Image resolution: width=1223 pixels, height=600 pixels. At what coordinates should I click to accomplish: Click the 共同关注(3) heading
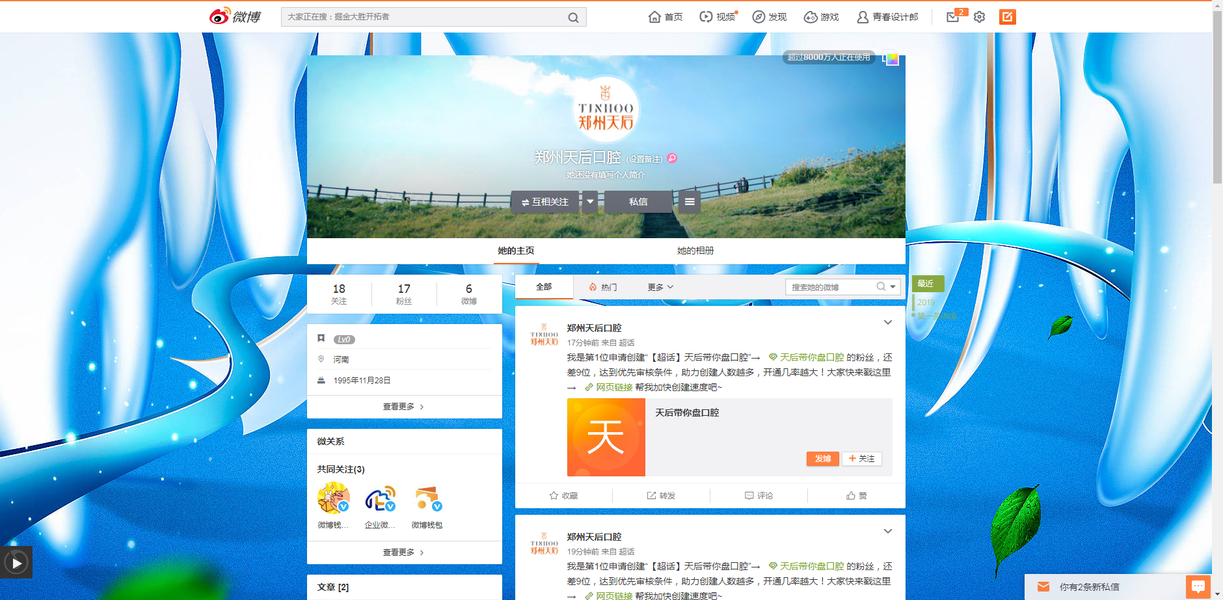(341, 469)
